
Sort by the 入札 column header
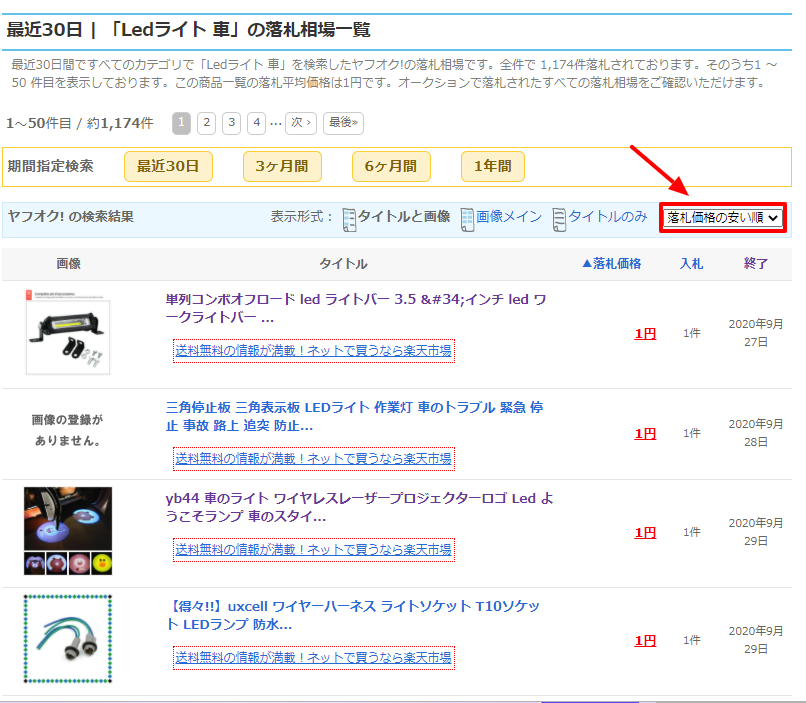(691, 264)
